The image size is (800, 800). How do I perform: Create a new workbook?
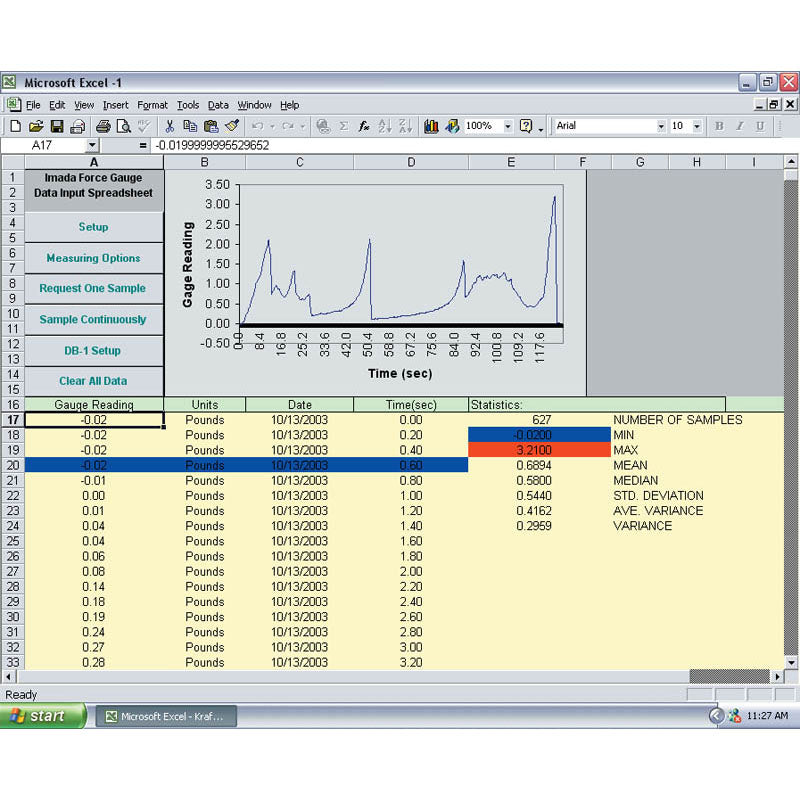(x=14, y=126)
